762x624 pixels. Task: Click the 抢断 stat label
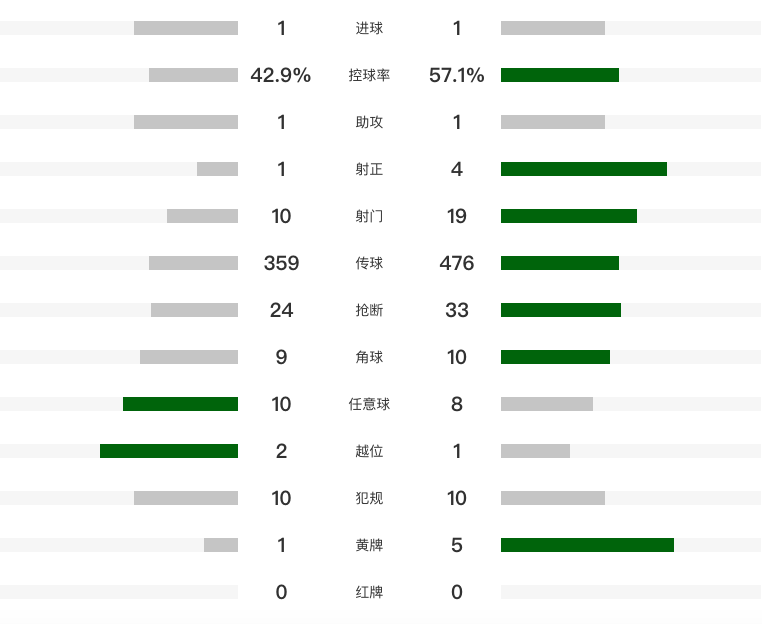(369, 310)
